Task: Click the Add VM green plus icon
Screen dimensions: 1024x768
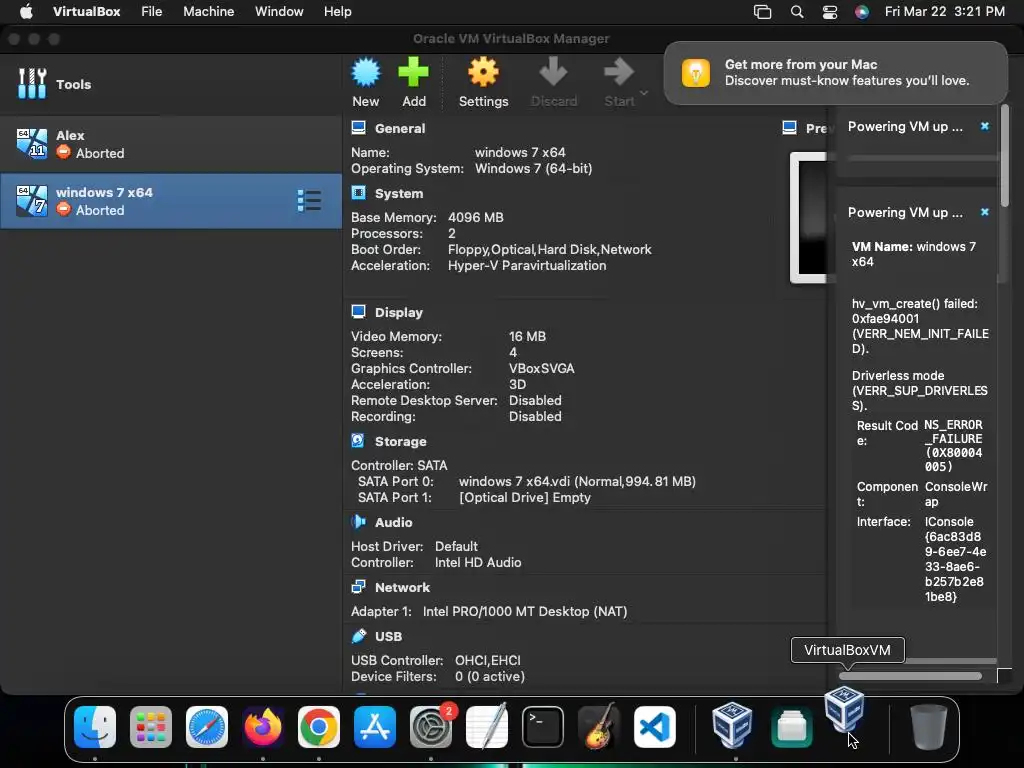Action: click(x=413, y=72)
